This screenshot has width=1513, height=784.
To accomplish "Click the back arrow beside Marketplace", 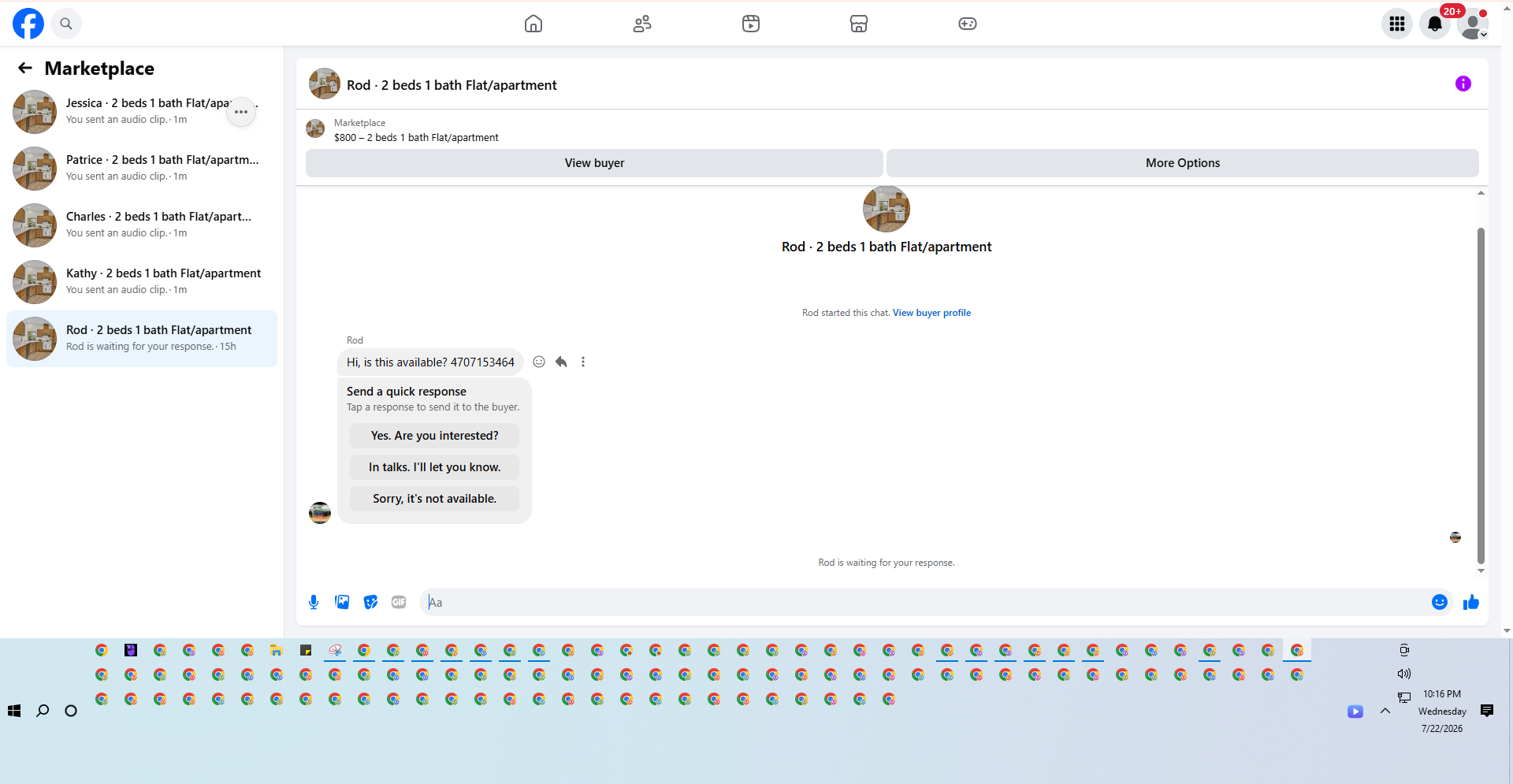I will (25, 69).
